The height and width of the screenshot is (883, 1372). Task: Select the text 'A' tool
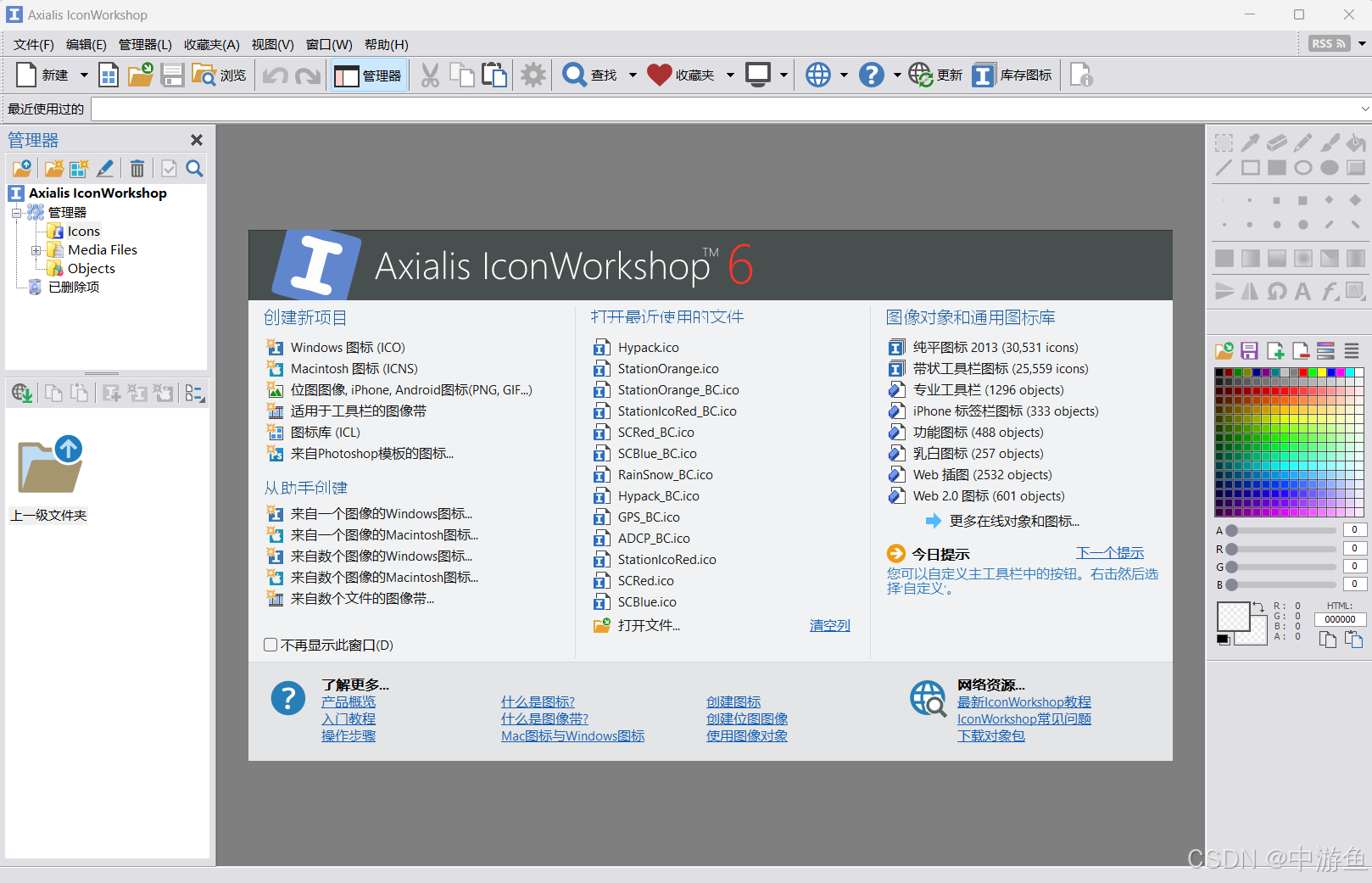(1303, 292)
